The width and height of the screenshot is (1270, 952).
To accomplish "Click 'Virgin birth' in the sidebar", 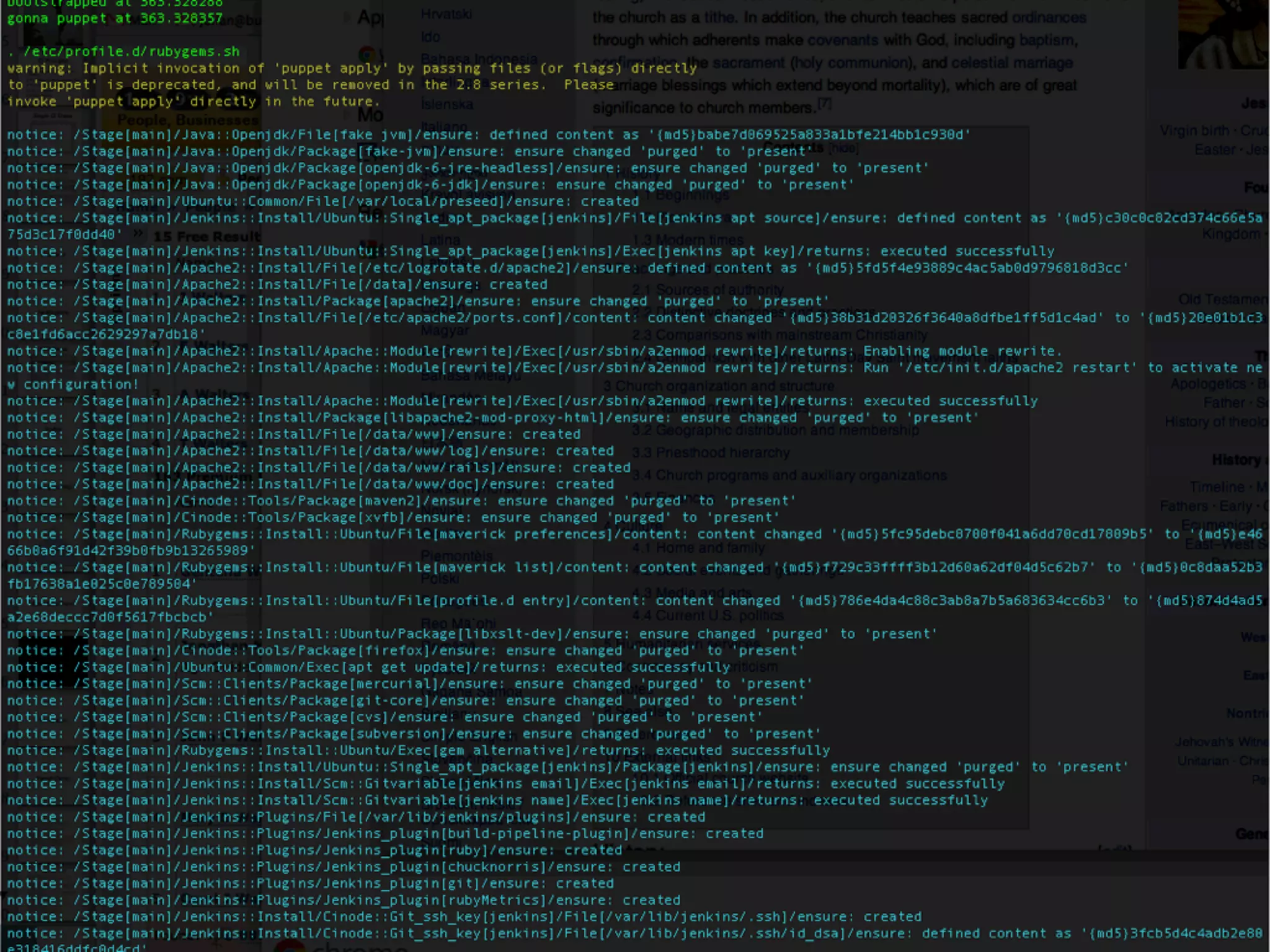I will 1194,131.
